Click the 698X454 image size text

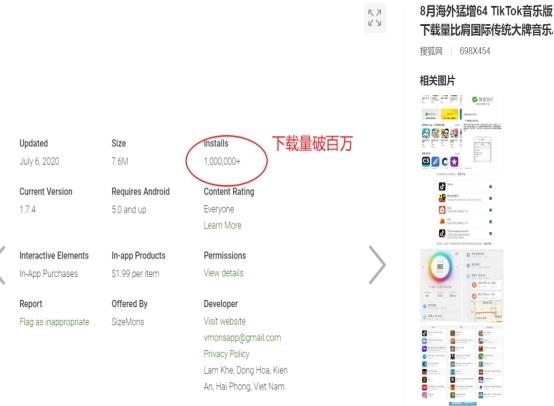point(475,51)
